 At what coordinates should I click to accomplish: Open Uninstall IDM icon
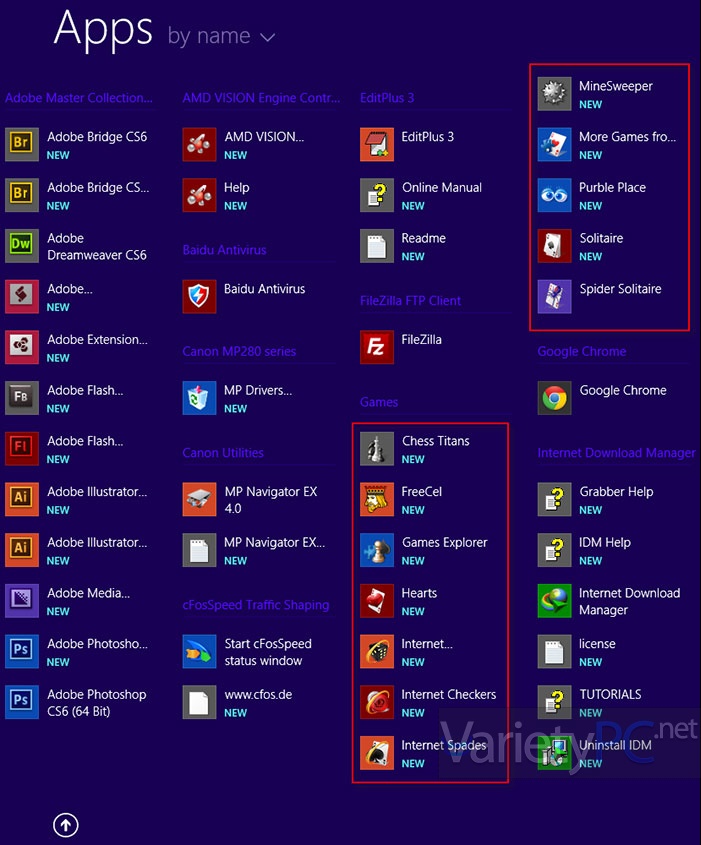point(554,752)
